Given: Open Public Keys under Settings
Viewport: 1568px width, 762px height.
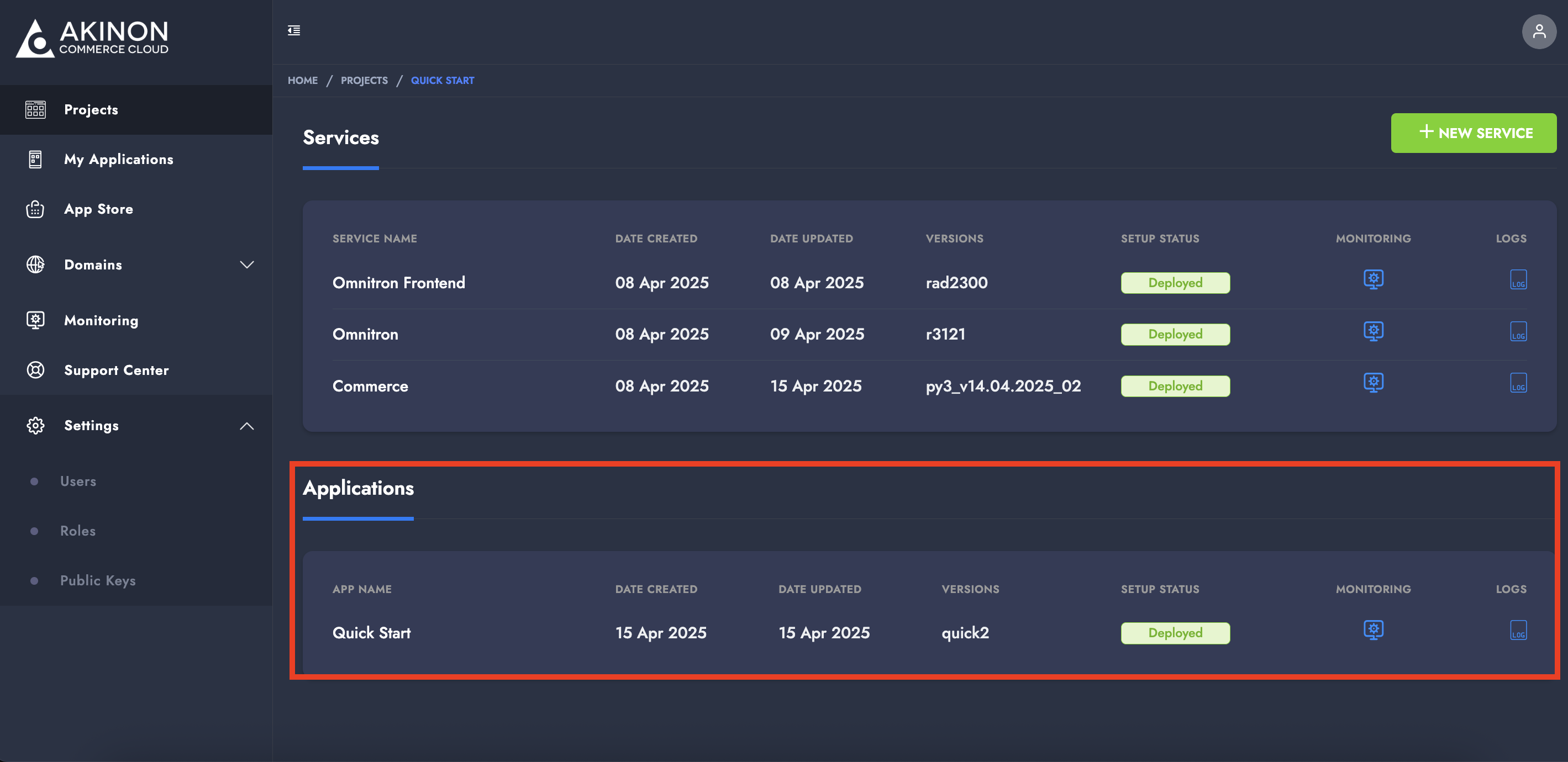Looking at the screenshot, I should pos(97,581).
